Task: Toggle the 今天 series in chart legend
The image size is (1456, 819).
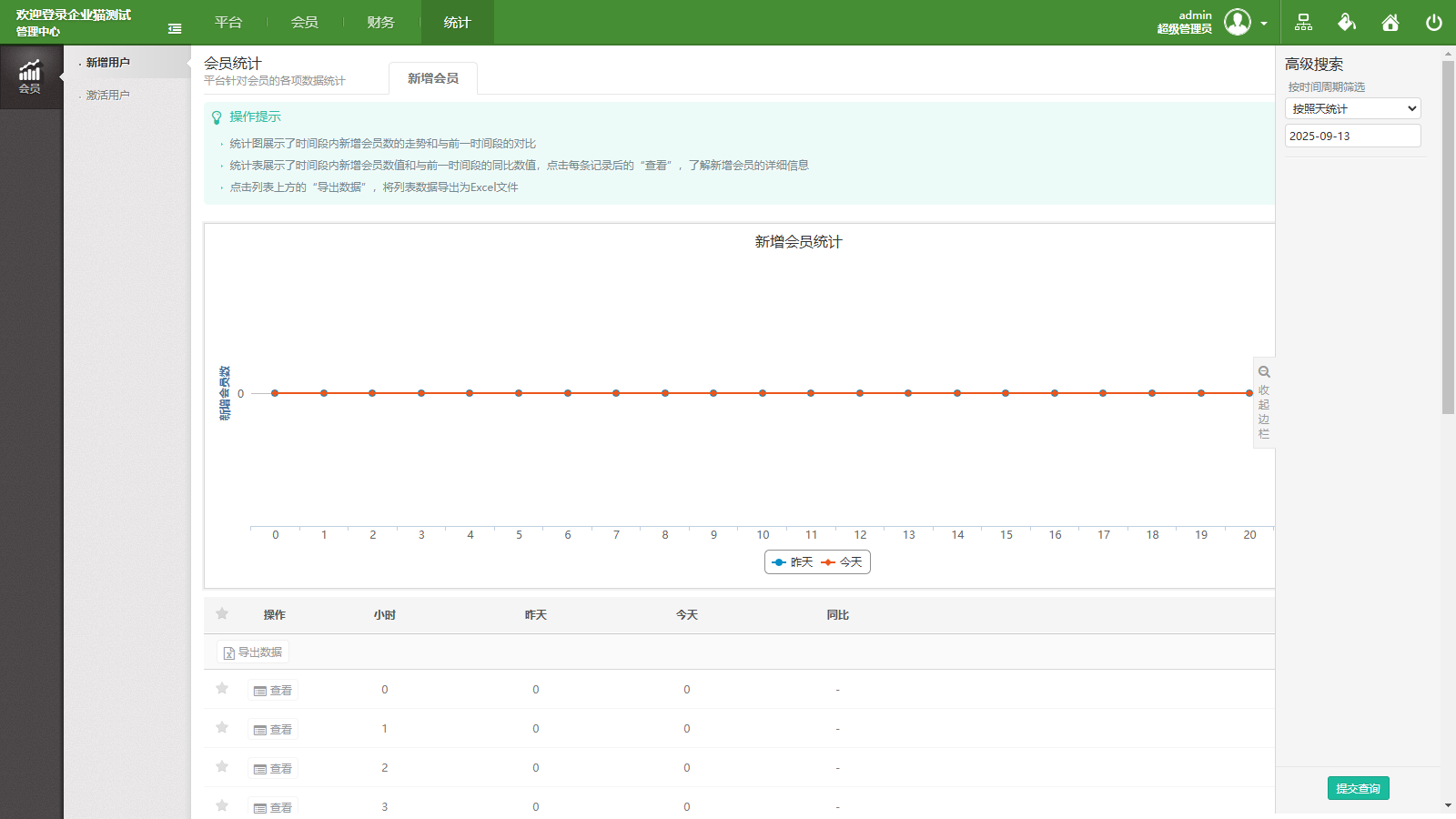Action: coord(842,562)
